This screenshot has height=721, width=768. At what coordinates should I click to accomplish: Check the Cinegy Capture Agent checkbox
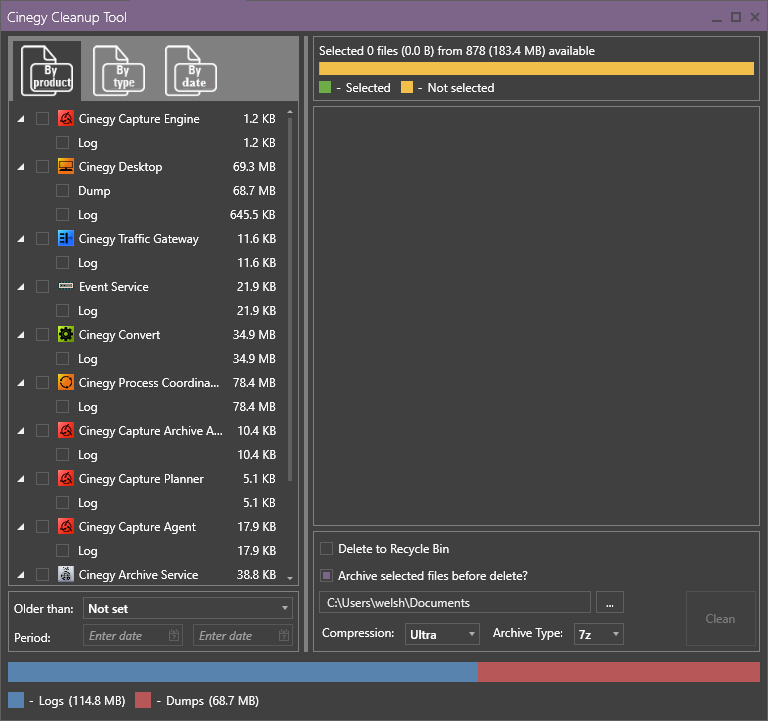pyautogui.click(x=43, y=527)
